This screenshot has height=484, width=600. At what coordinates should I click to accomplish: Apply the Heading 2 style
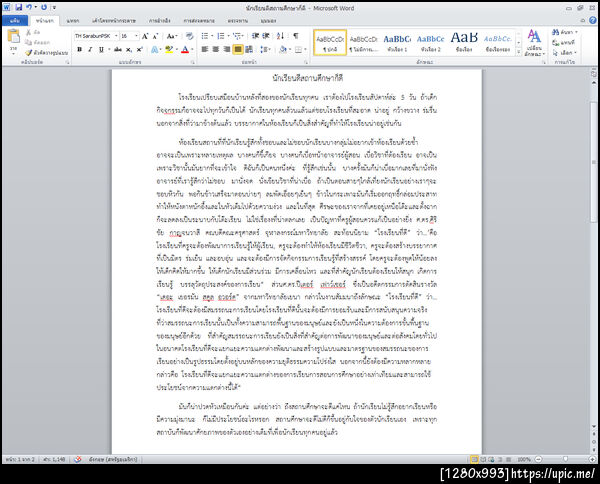(x=430, y=42)
